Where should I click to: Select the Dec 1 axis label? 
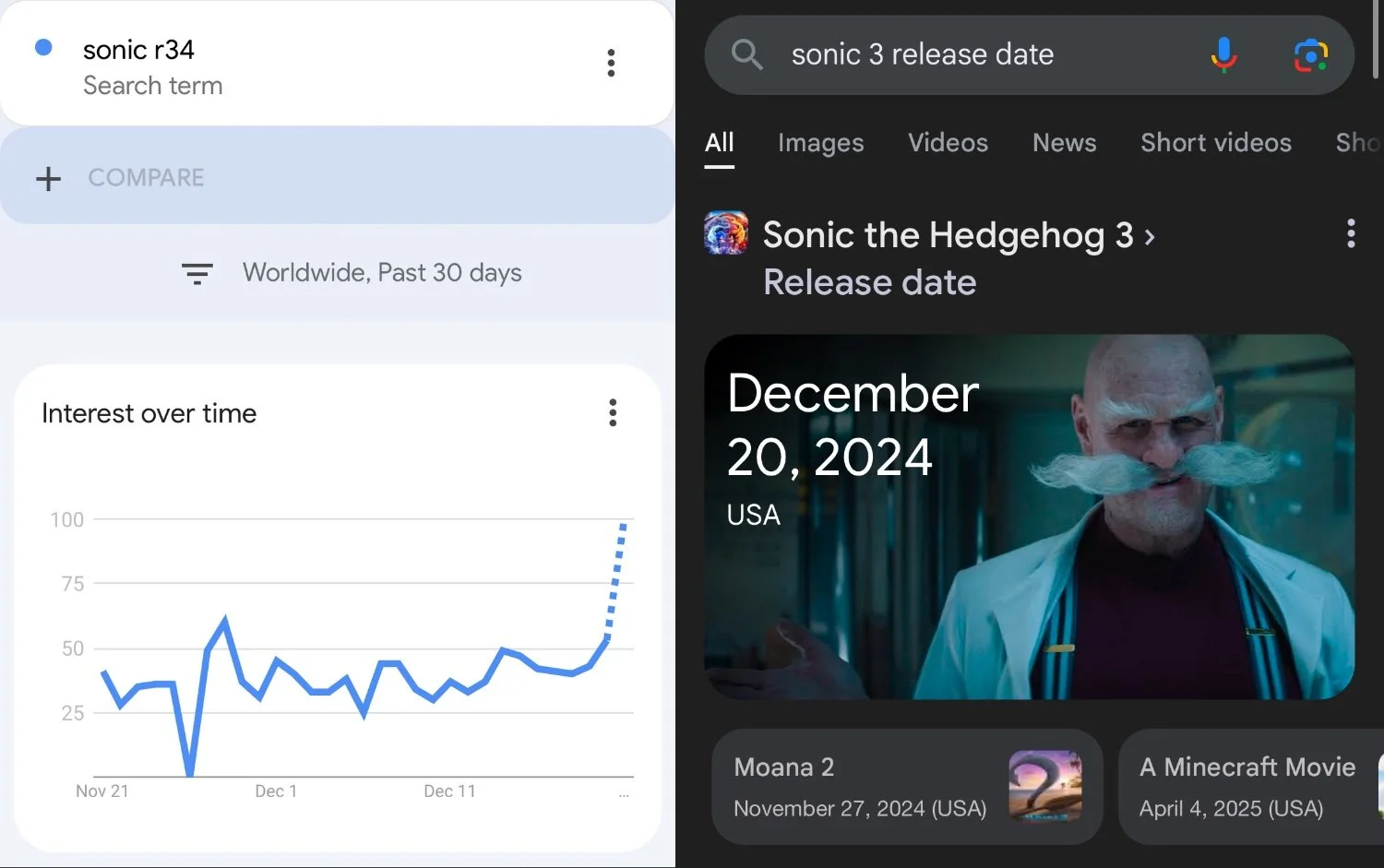click(276, 791)
